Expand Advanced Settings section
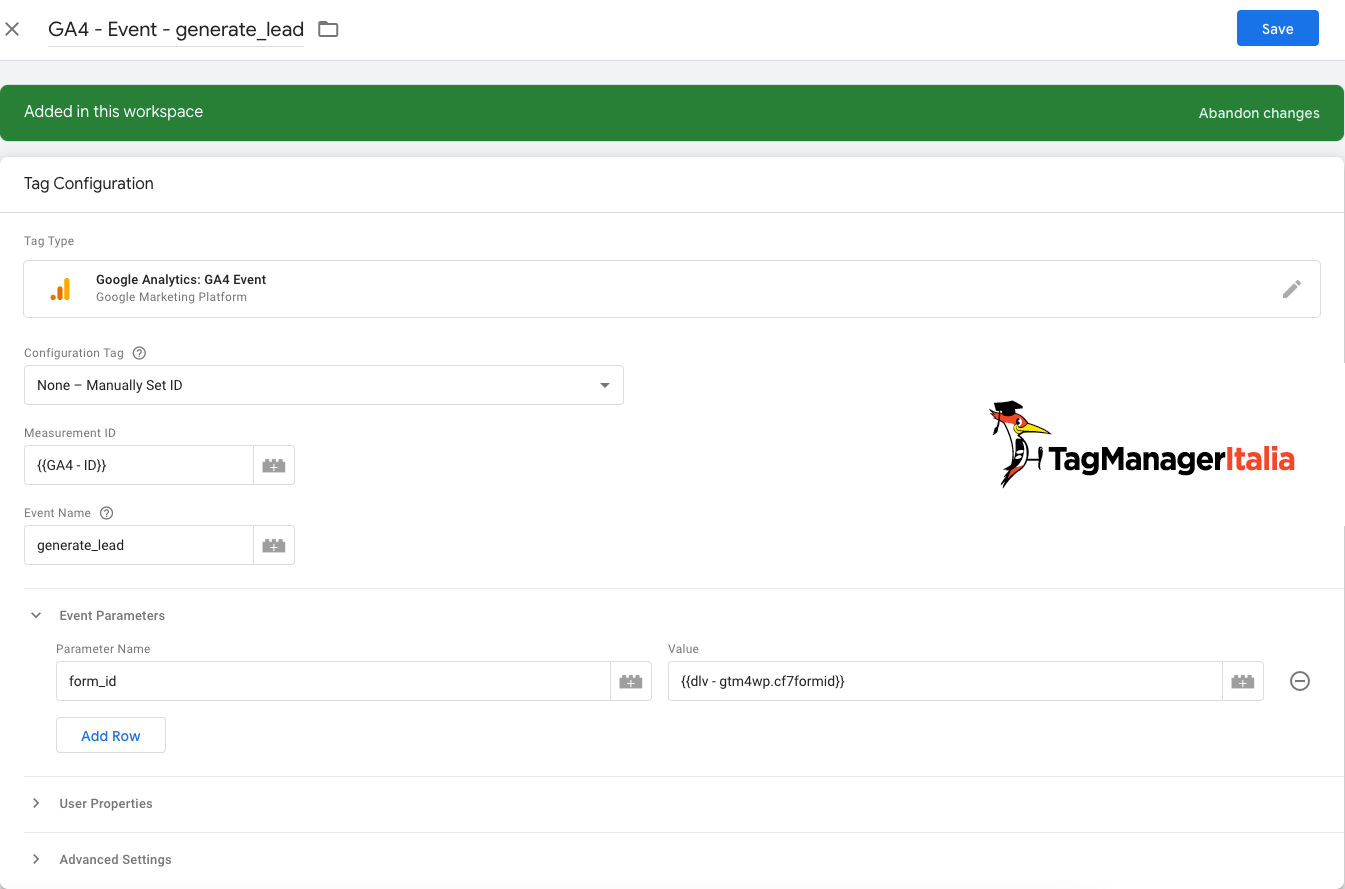1345x889 pixels. [36, 860]
